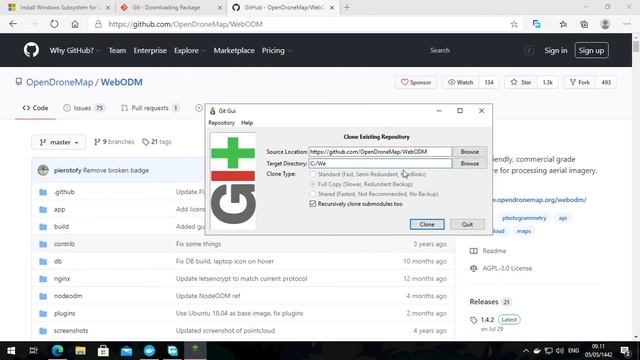Image resolution: width=640 pixels, height=360 pixels.
Task: Open the Mail app from the taskbar
Action: pos(127,351)
